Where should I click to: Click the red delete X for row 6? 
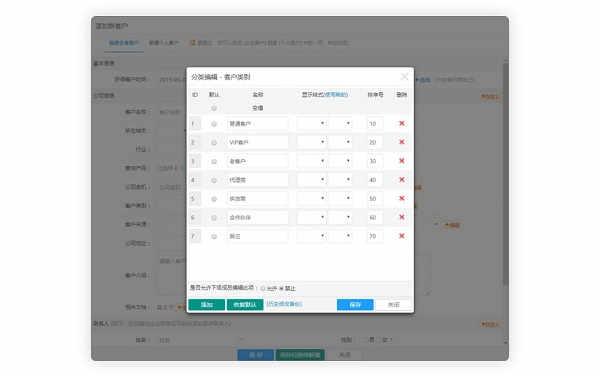point(401,217)
